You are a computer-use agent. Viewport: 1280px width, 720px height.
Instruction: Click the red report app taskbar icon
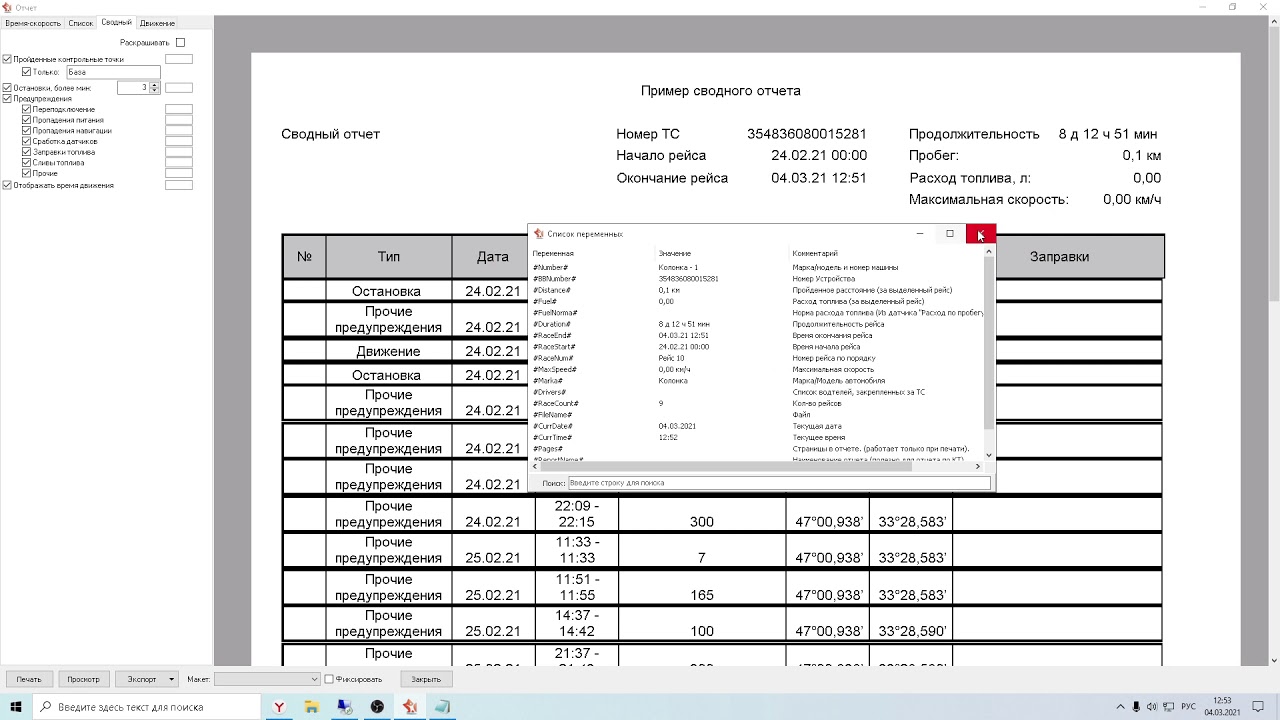click(x=410, y=707)
